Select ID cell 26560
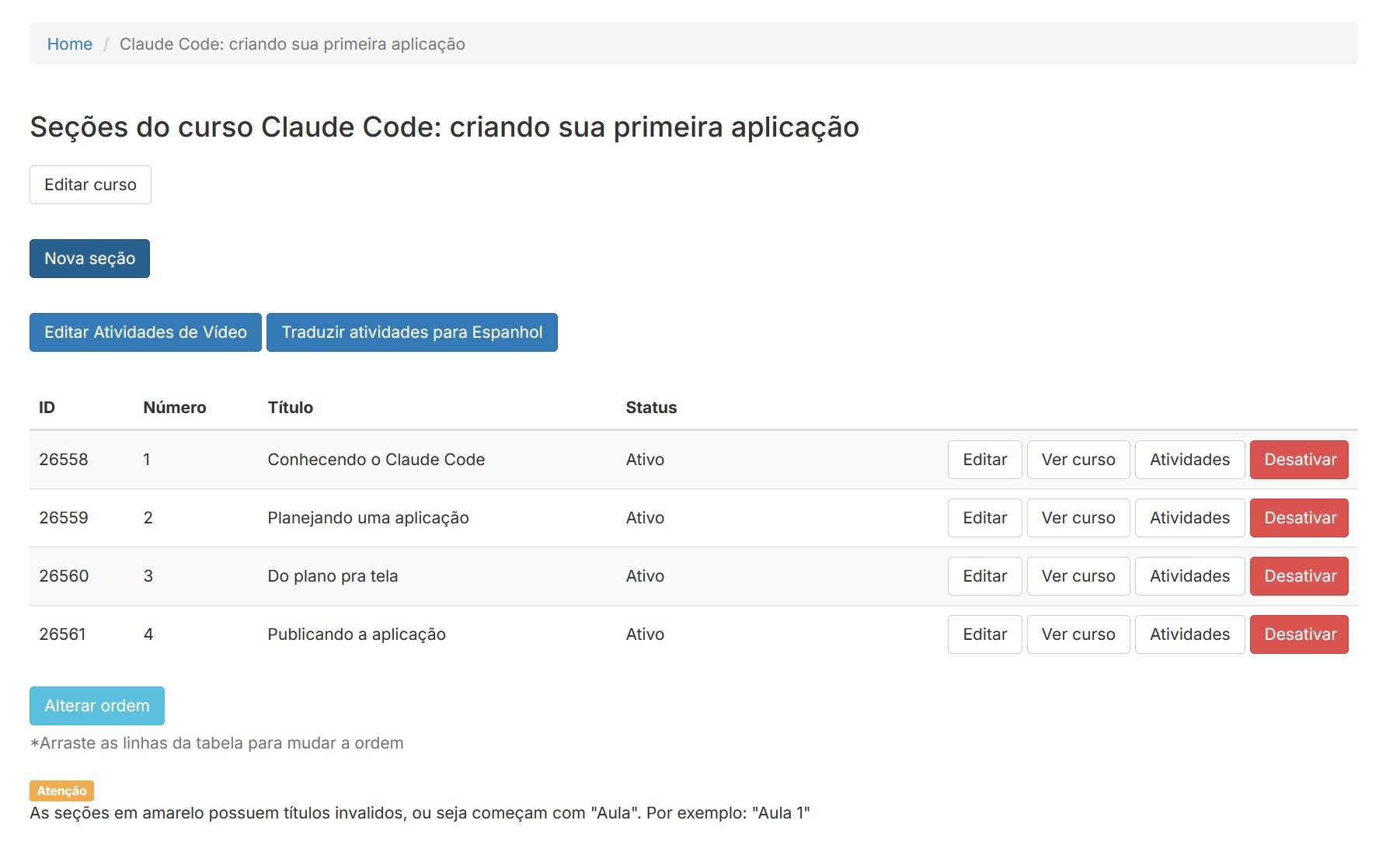 (x=64, y=576)
